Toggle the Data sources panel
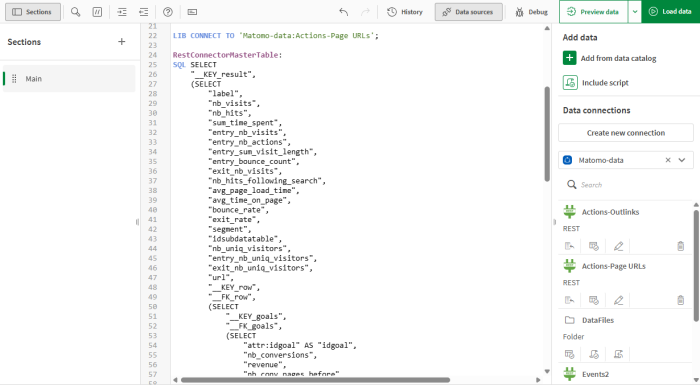The width and height of the screenshot is (700, 386). (468, 12)
